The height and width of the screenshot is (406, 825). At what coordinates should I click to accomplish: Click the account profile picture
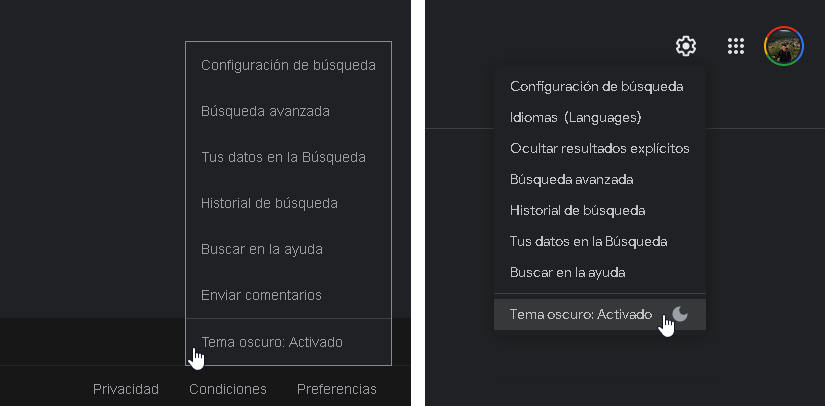(x=783, y=46)
